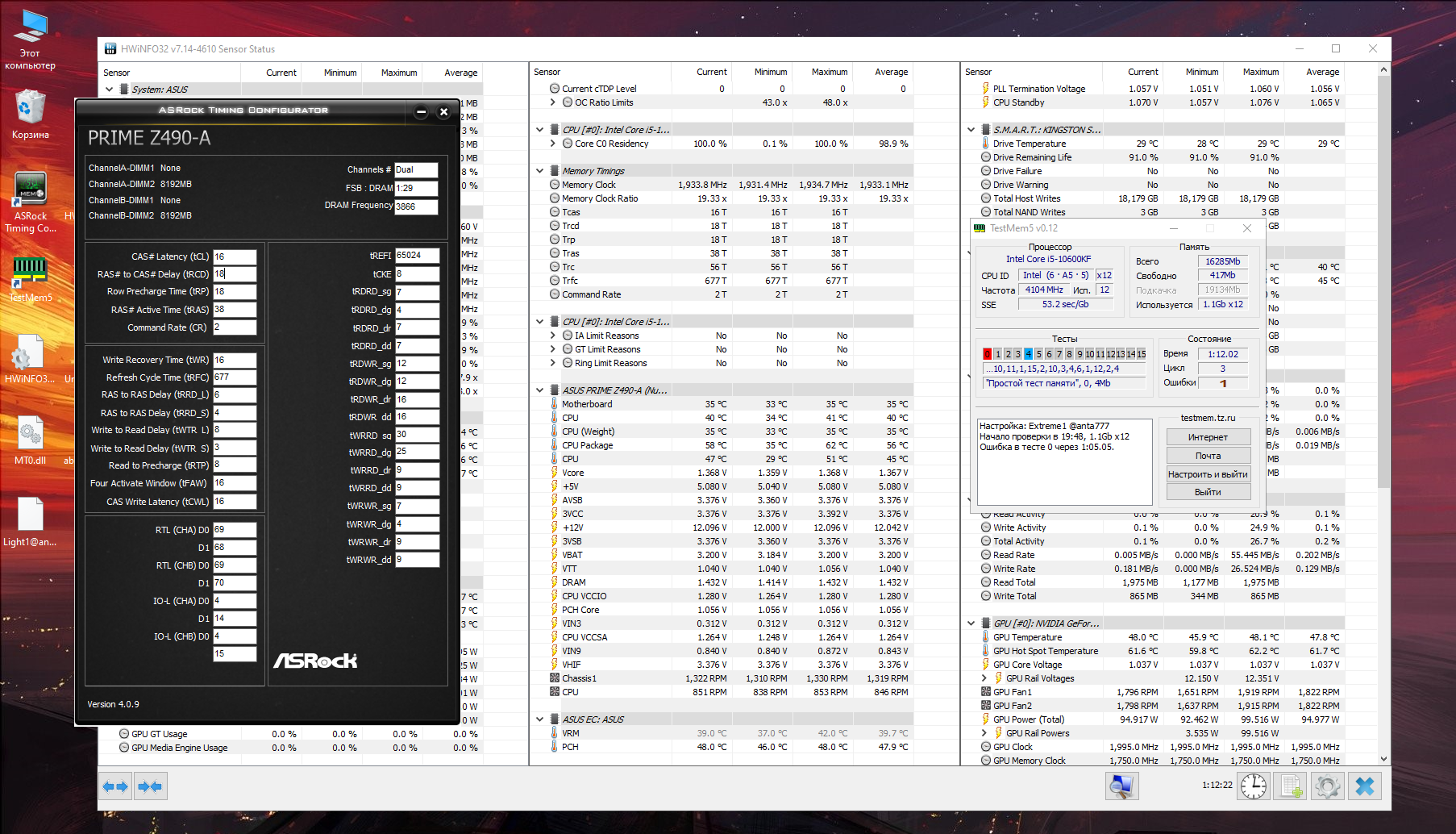Expand the IA Limit Reasons row
Image resolution: width=1456 pixels, height=834 pixels.
point(553,336)
